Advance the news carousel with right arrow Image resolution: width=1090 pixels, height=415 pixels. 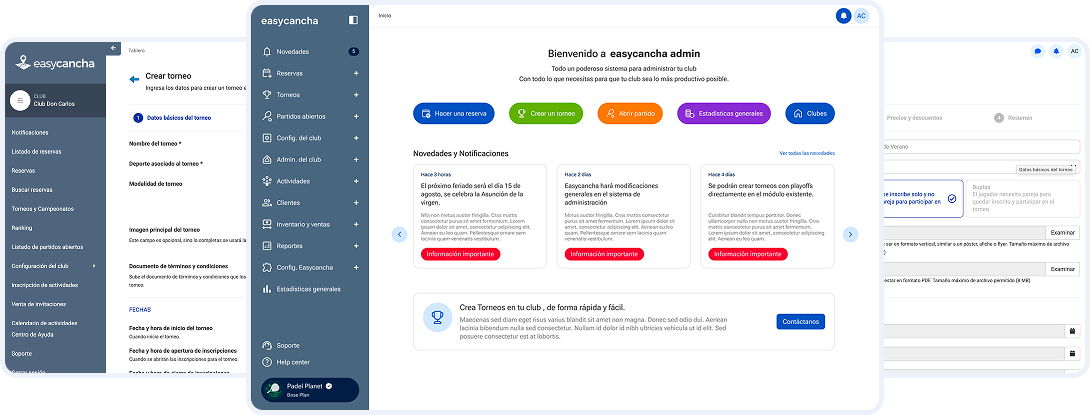point(850,234)
